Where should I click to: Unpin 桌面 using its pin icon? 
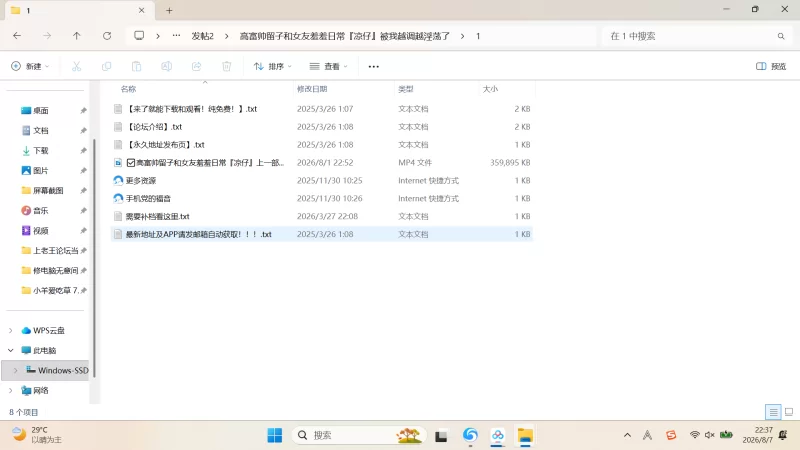(83, 111)
